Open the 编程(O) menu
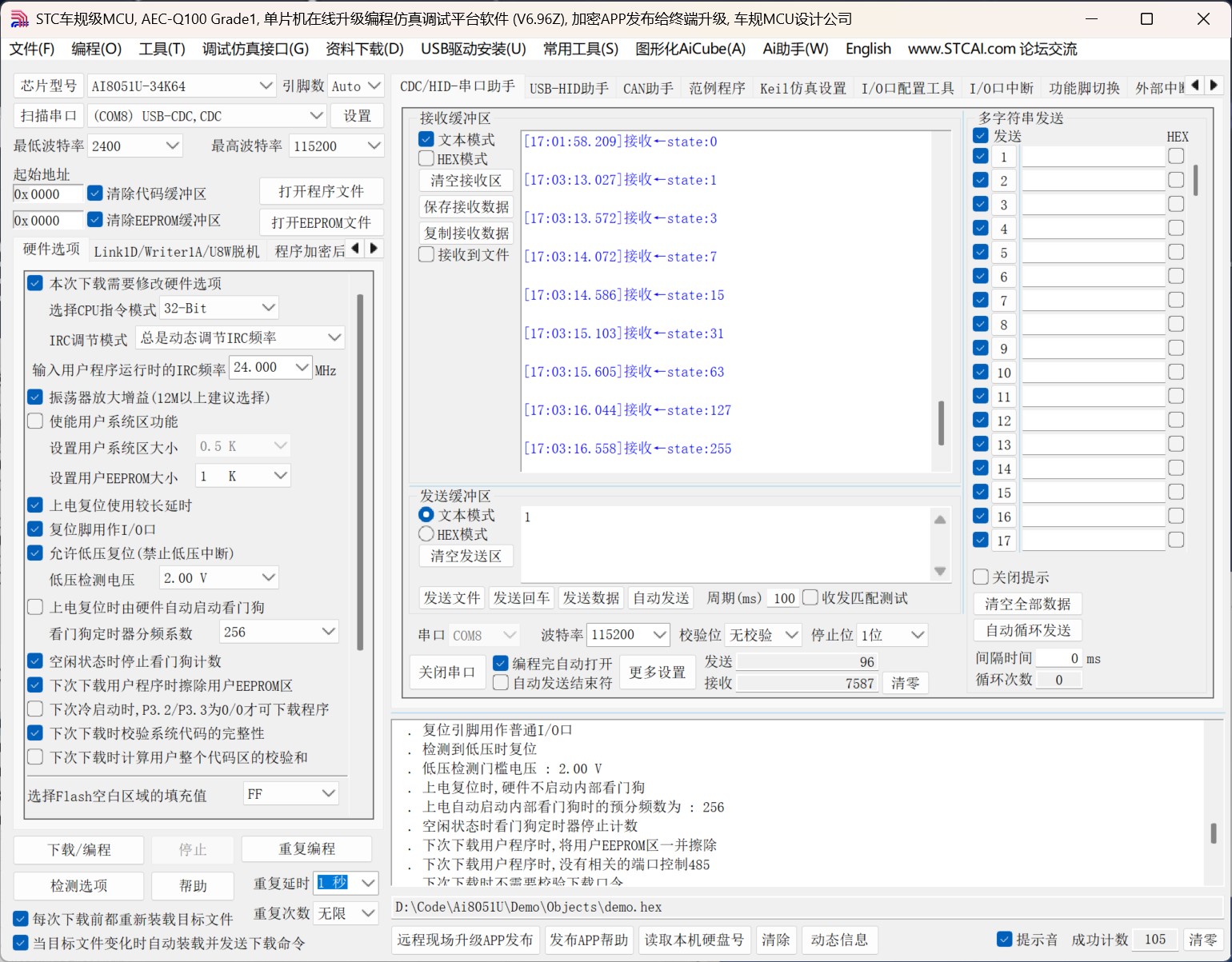 pyautogui.click(x=96, y=49)
